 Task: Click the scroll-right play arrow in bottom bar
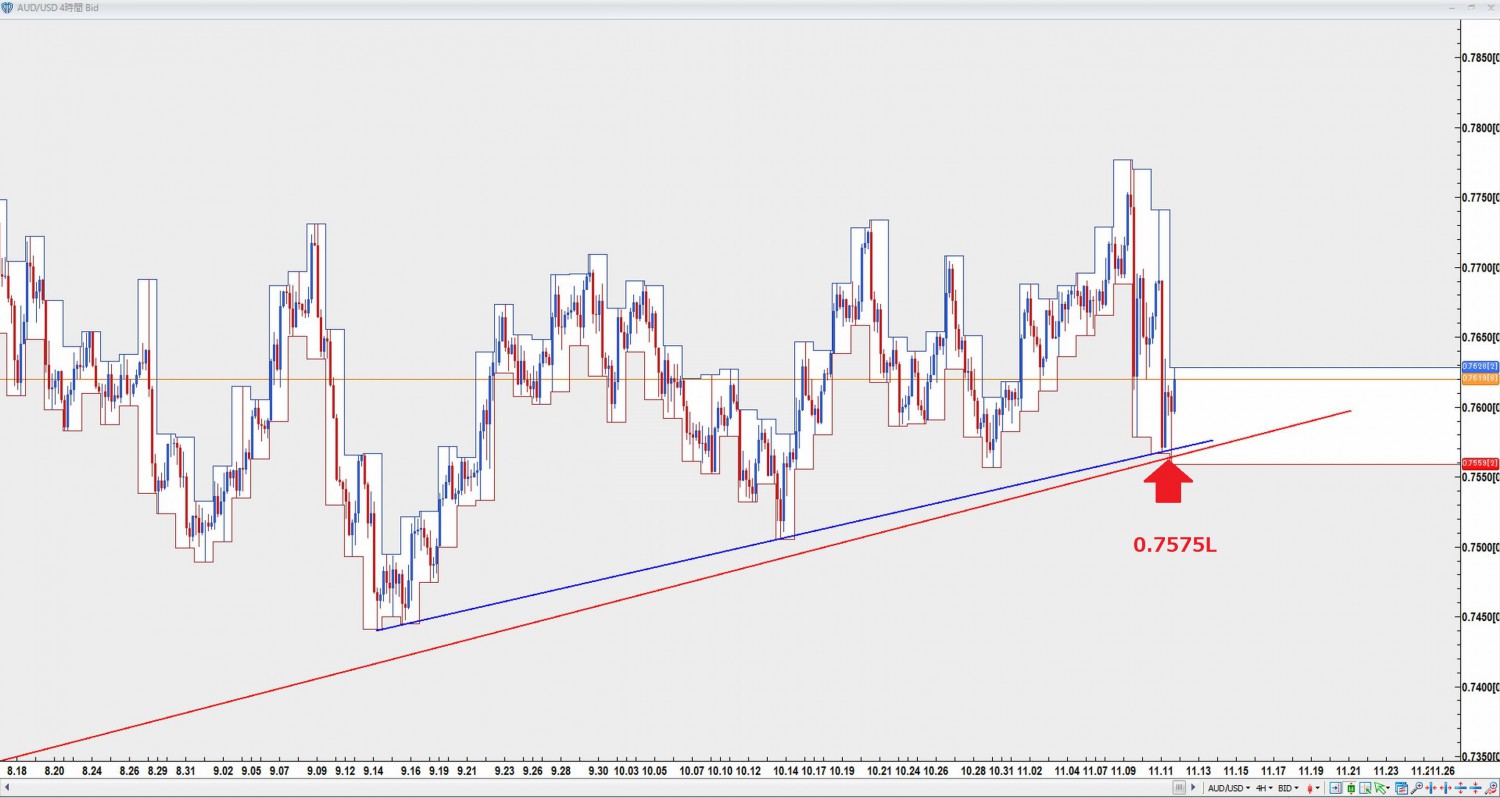click(1193, 788)
